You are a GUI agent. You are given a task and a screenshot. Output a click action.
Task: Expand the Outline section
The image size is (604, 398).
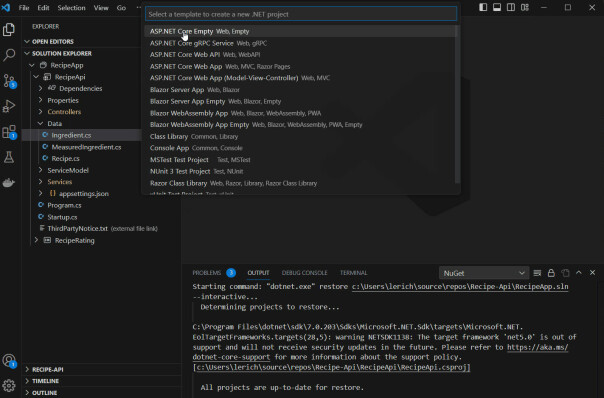point(27,393)
